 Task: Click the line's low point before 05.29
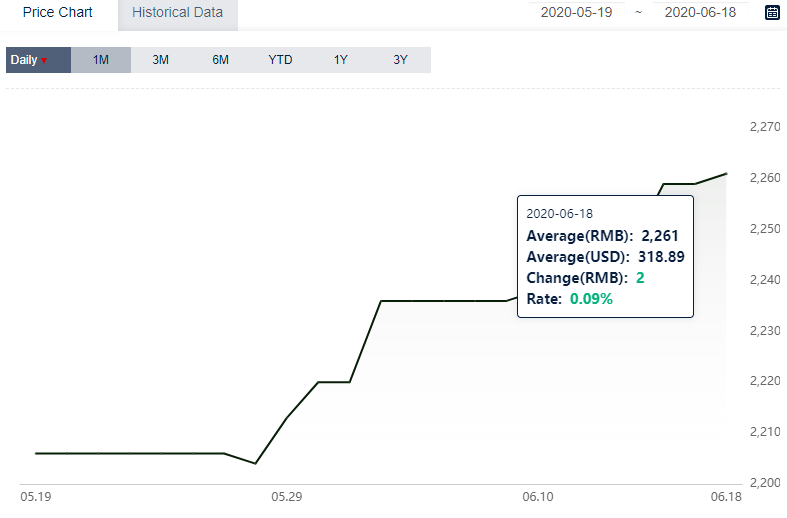pos(255,463)
